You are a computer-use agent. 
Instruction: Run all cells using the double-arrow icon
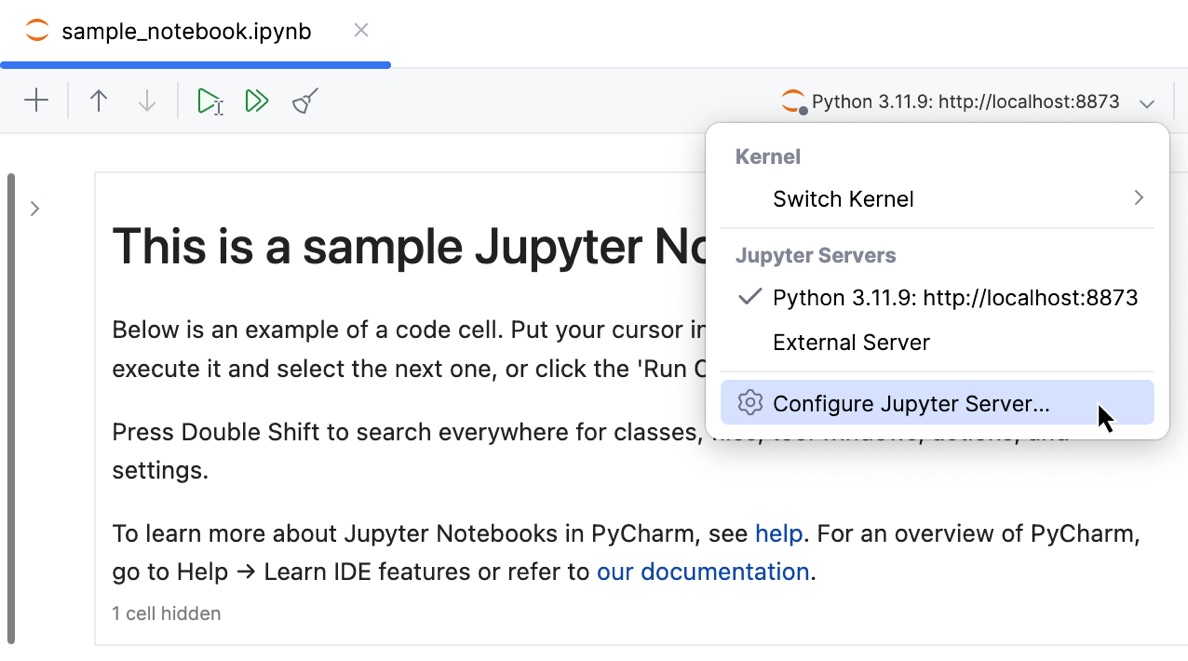[256, 100]
